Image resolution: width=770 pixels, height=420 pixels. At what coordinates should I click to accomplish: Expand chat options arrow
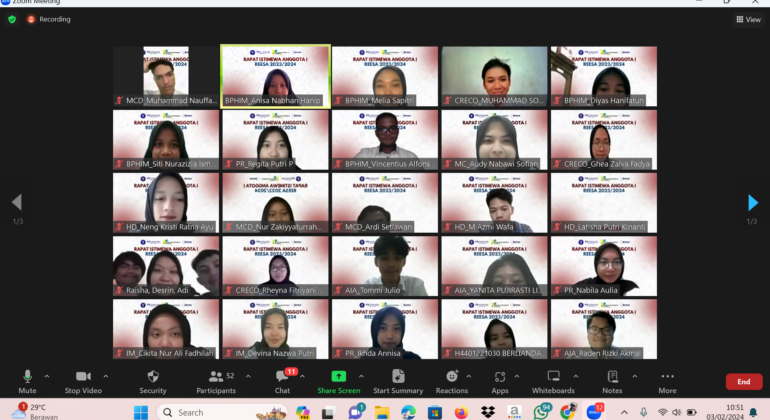coord(302,376)
